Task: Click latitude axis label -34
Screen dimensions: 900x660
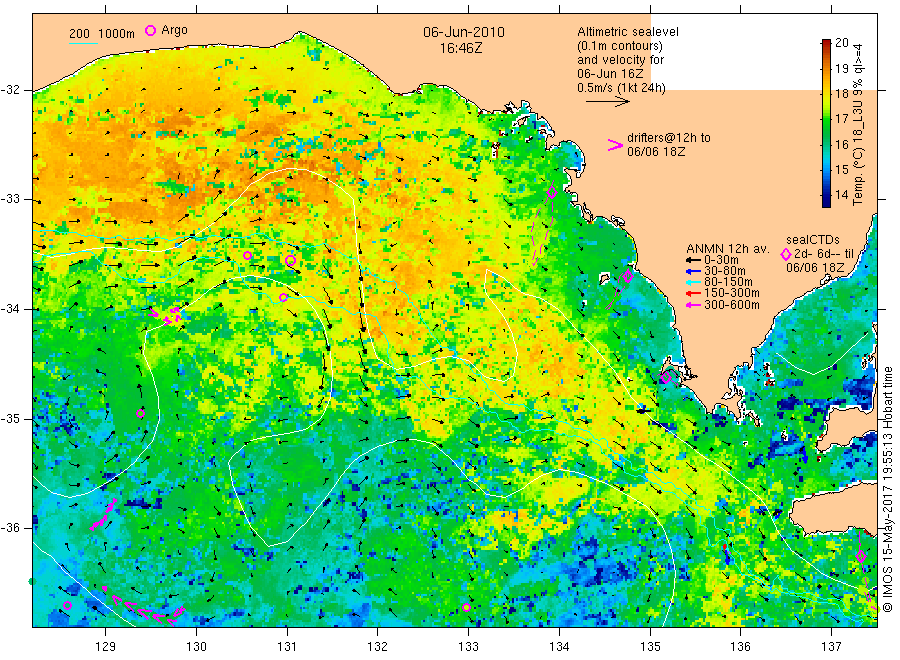Action: [11, 309]
